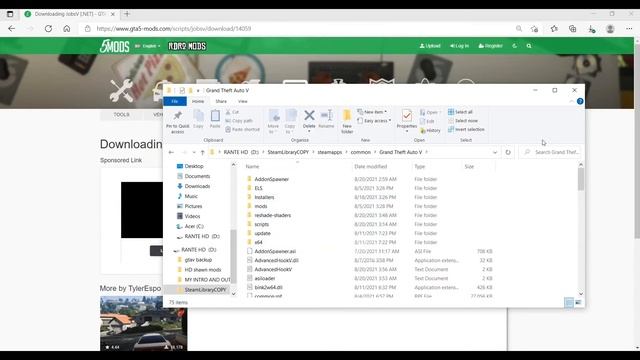The width and height of the screenshot is (640, 360).
Task: Click browser Home button
Action: tap(67, 29)
